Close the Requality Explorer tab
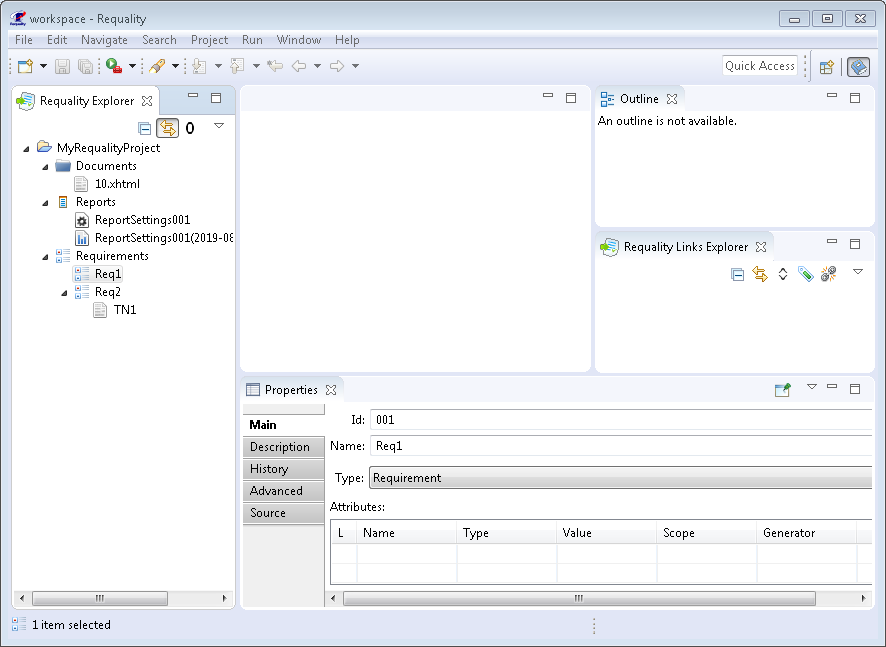This screenshot has width=886, height=647. (x=147, y=101)
